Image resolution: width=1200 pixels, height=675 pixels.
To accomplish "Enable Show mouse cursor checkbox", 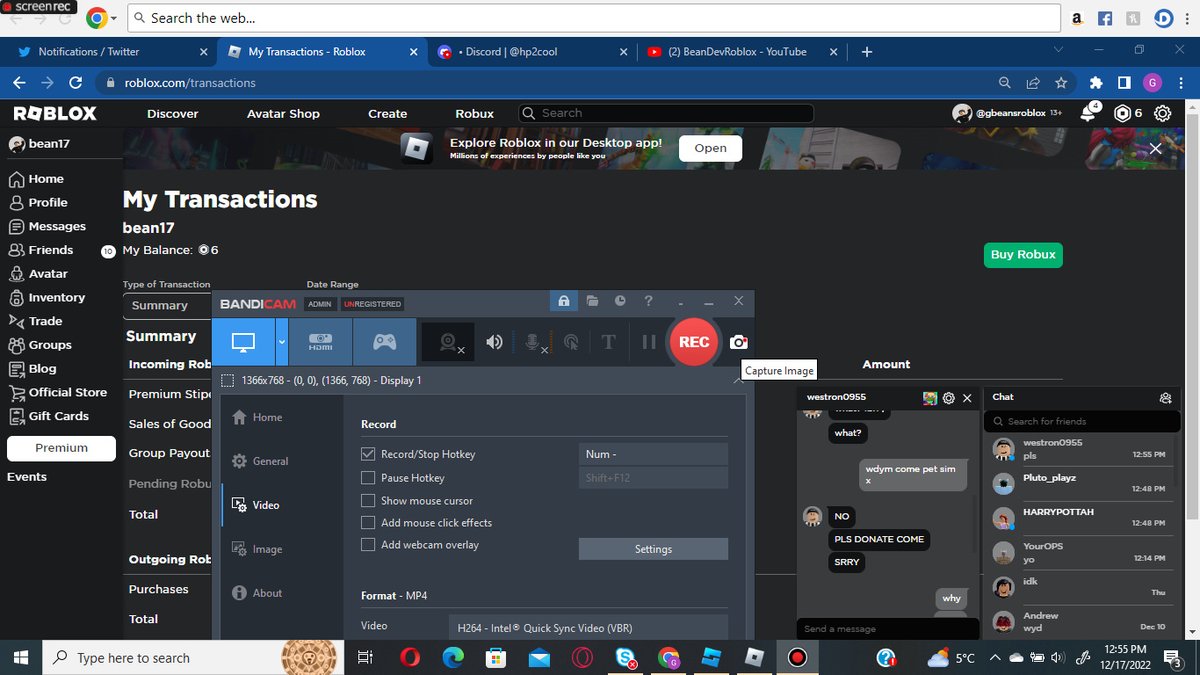I will coord(368,500).
